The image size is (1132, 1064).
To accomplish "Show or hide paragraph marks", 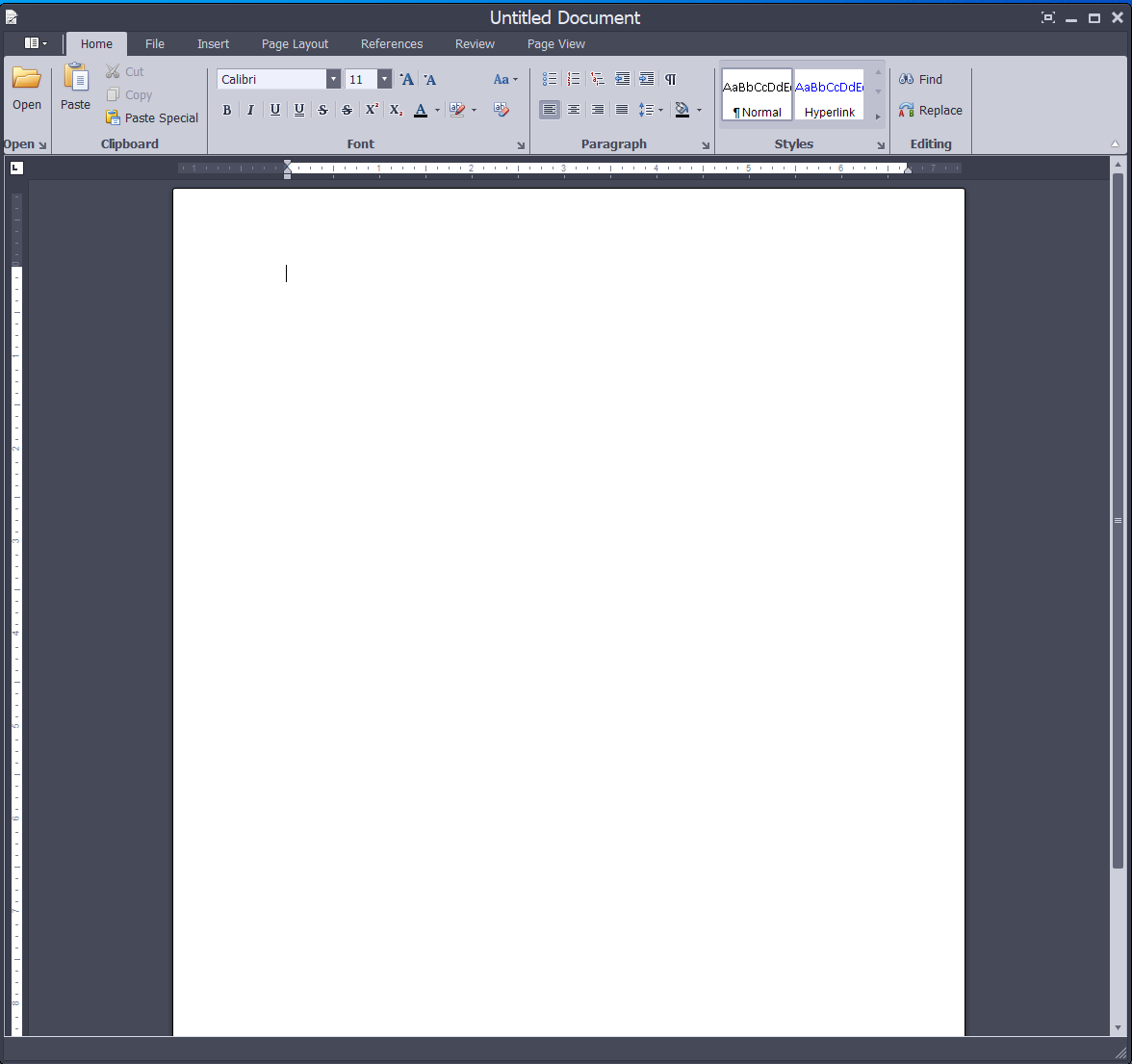I will 670,79.
